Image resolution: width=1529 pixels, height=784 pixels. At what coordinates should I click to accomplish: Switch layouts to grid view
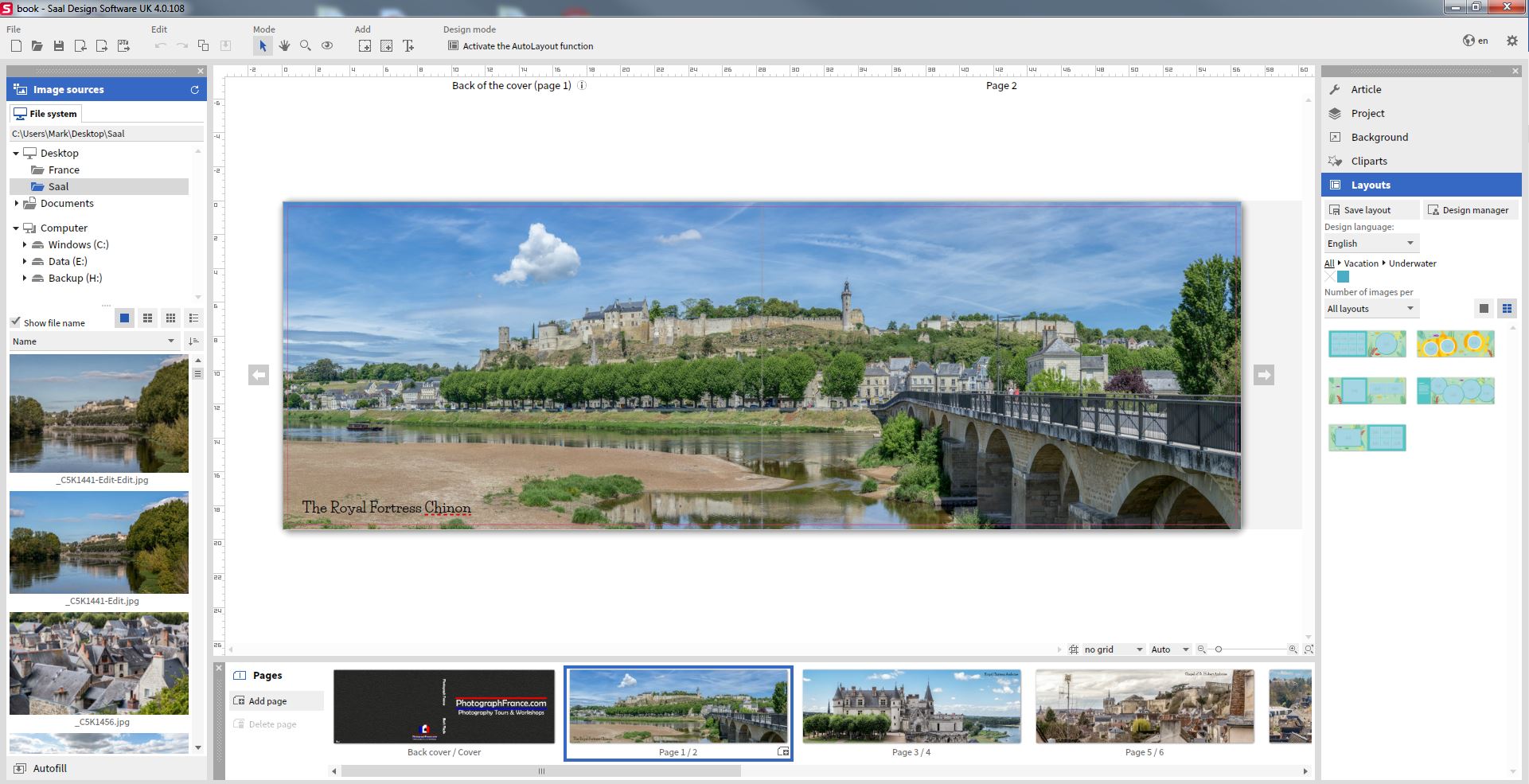pyautogui.click(x=1507, y=309)
